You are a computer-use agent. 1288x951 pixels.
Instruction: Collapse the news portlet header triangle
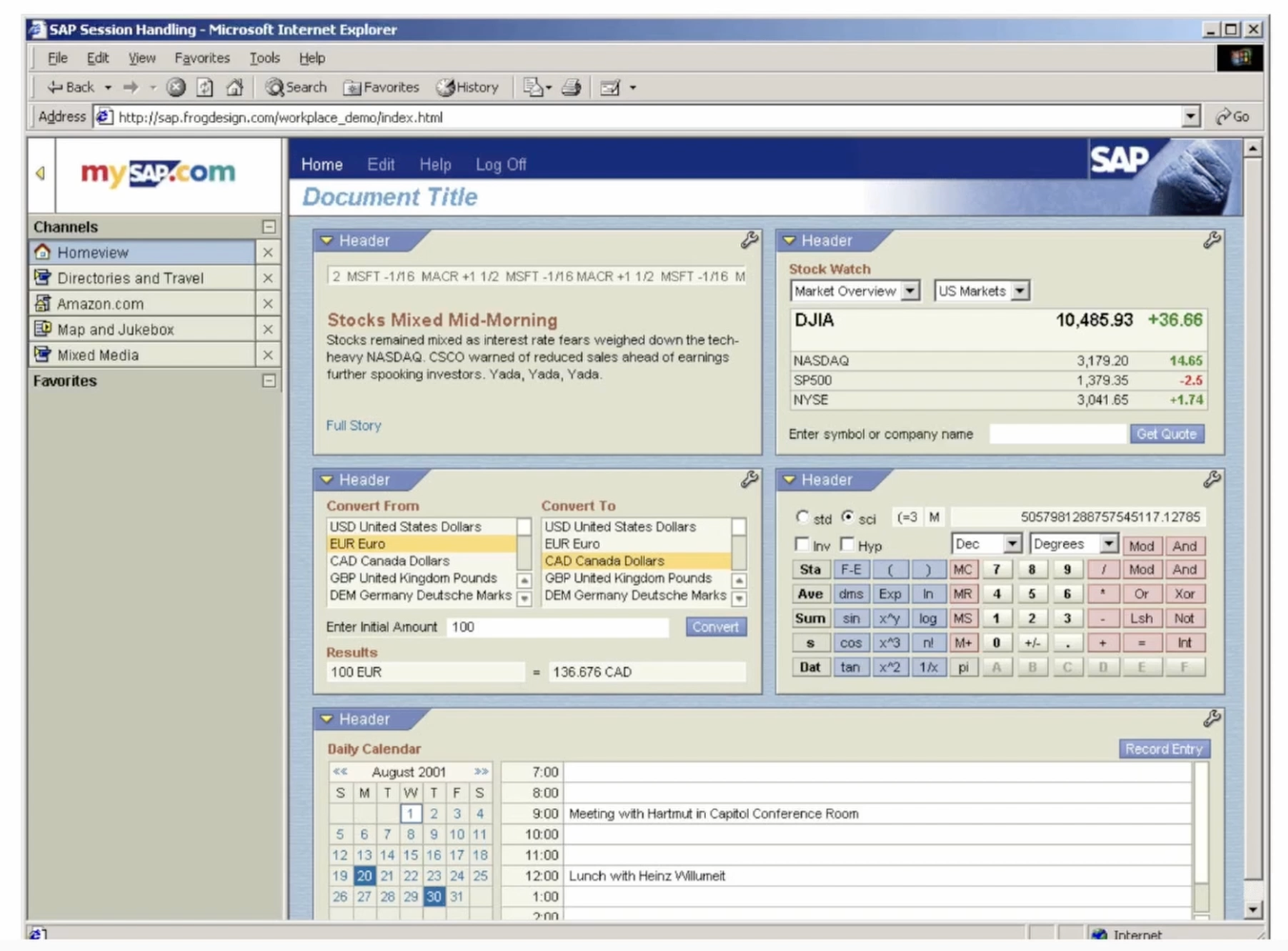[x=327, y=241]
